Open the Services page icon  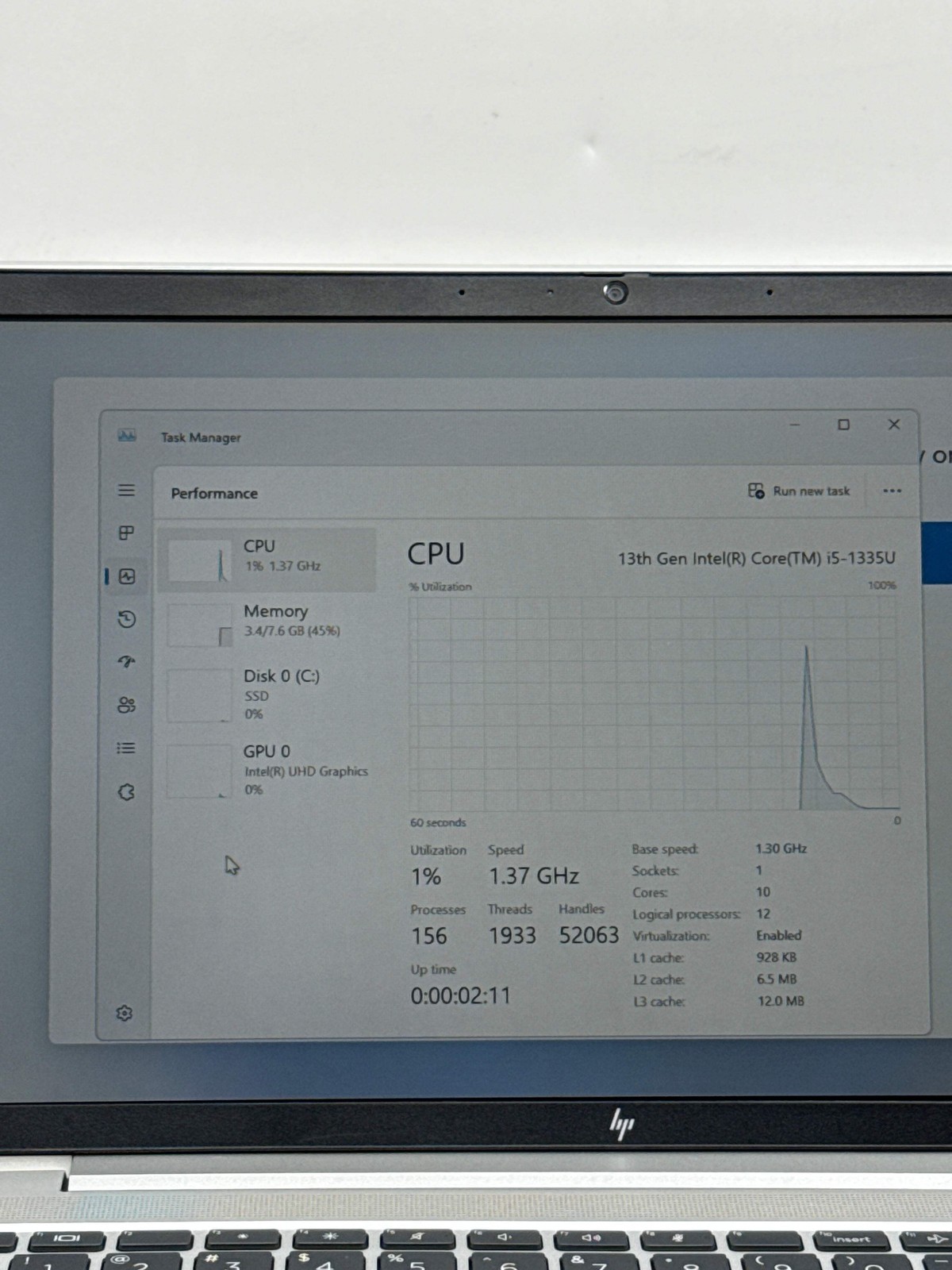pyautogui.click(x=126, y=791)
